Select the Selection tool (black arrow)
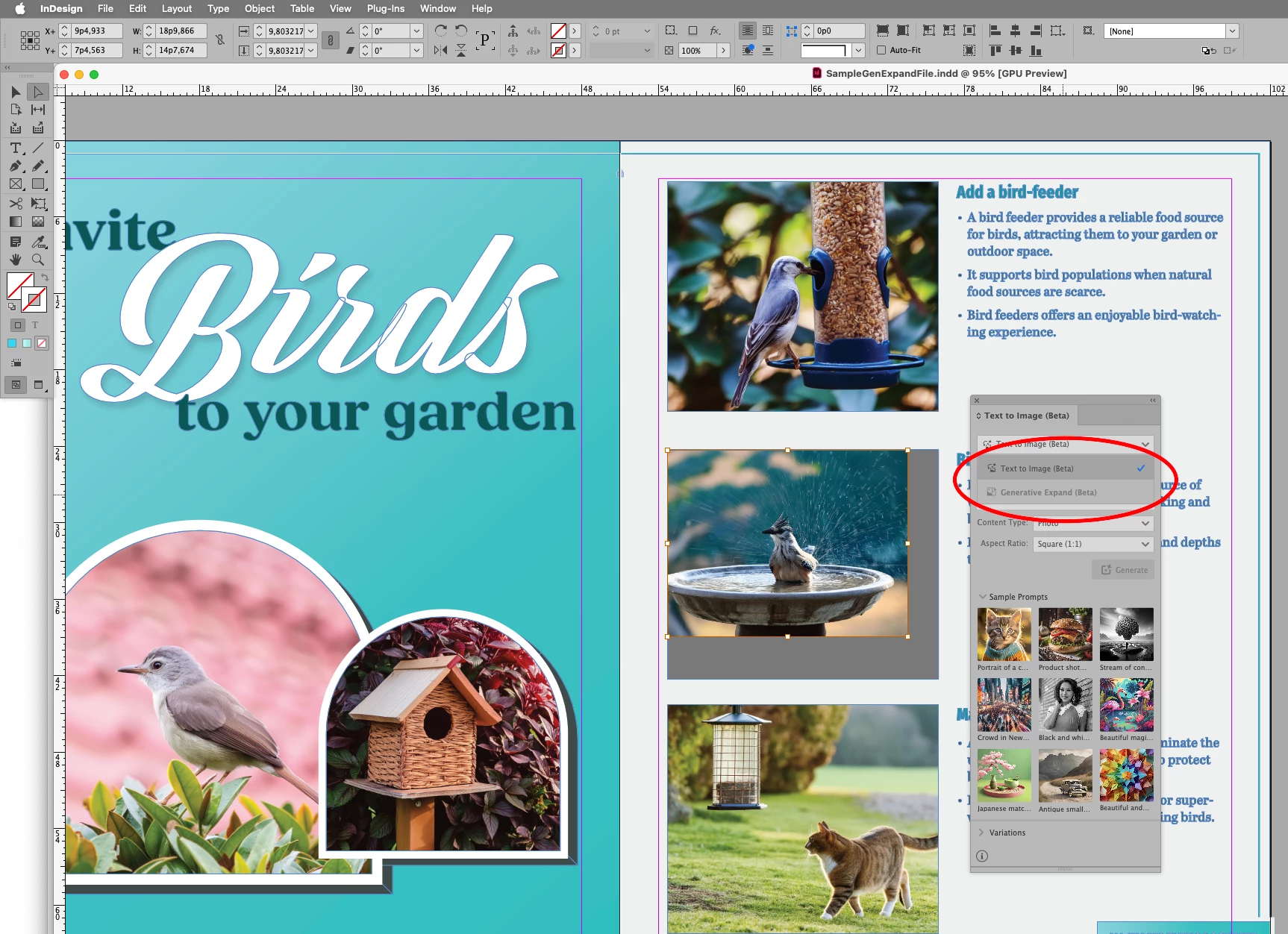The height and width of the screenshot is (934, 1288). (x=16, y=92)
